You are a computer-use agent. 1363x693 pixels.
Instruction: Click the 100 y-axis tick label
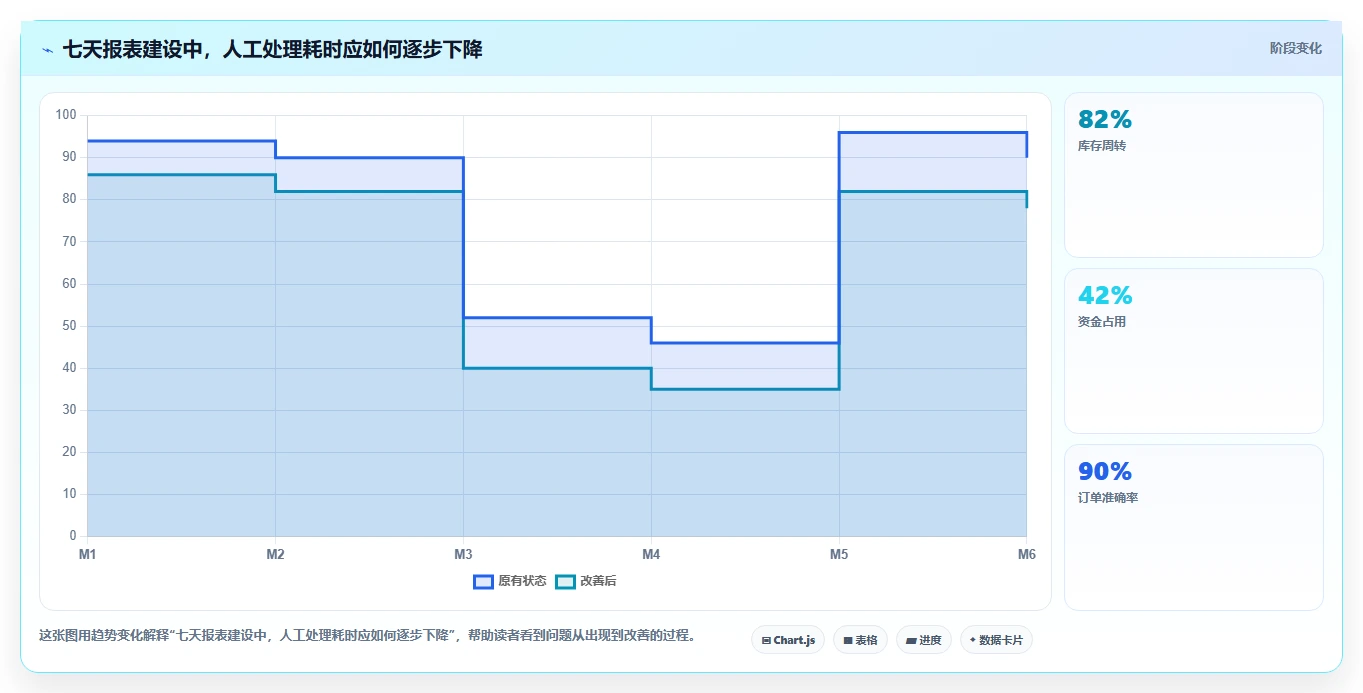(x=66, y=115)
